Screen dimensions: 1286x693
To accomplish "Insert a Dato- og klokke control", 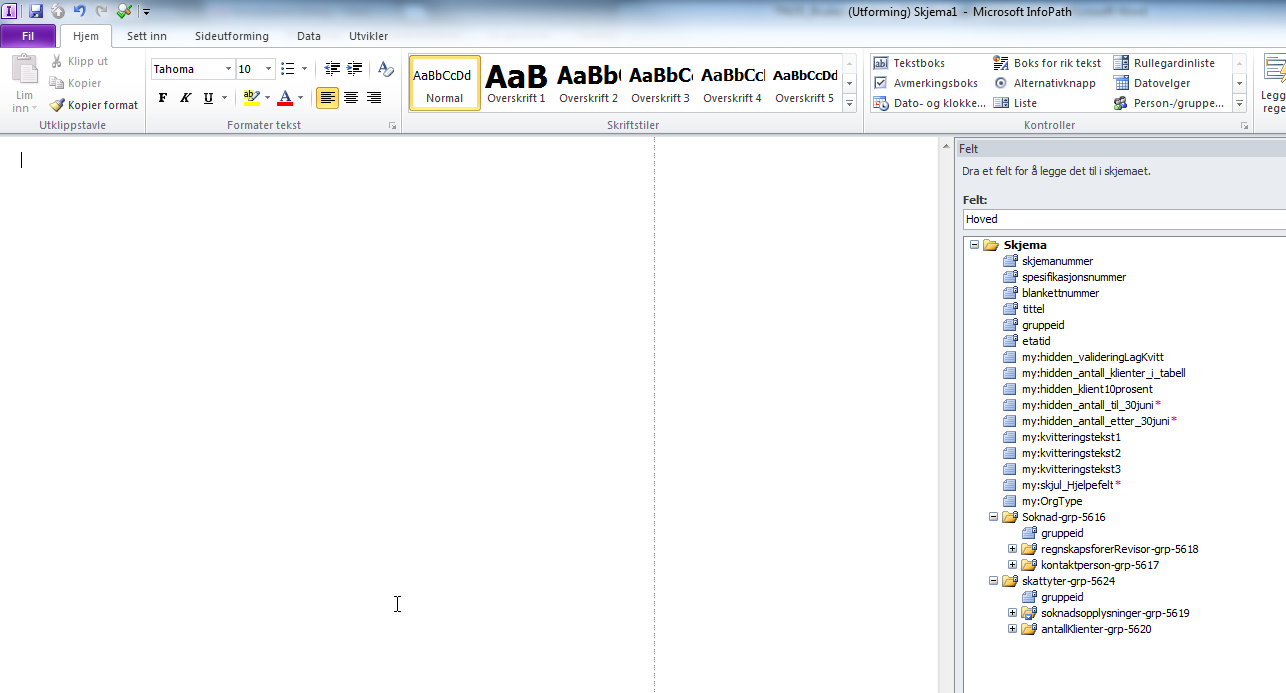I will [929, 103].
